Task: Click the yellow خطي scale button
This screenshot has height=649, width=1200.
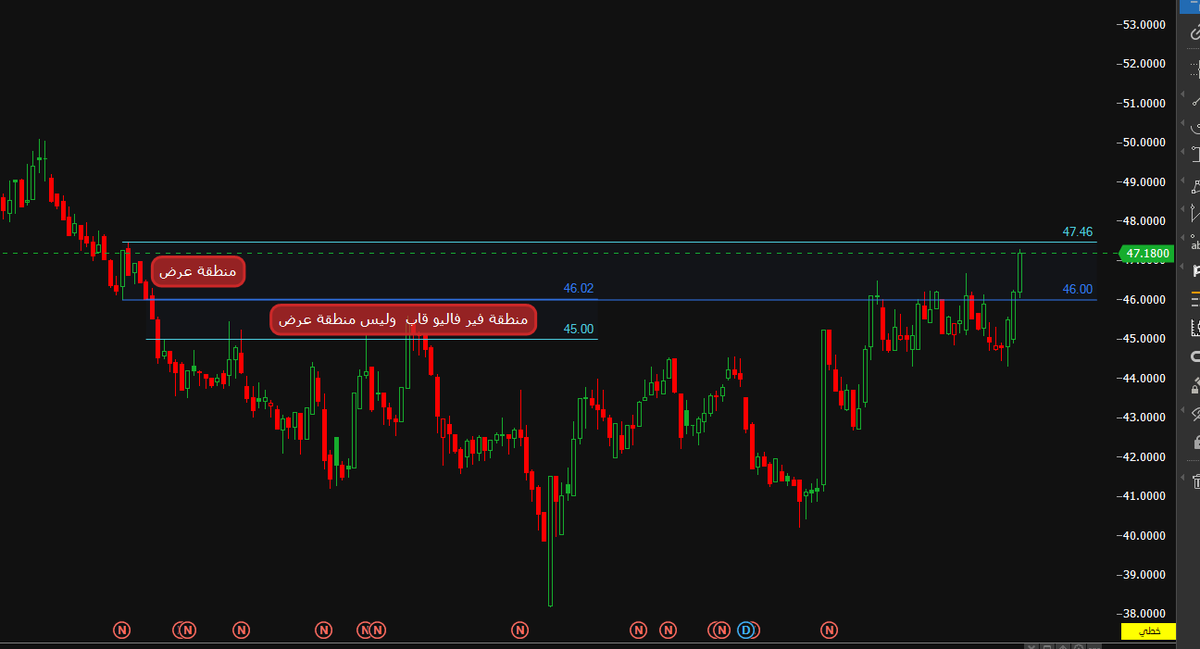Action: point(1146,632)
